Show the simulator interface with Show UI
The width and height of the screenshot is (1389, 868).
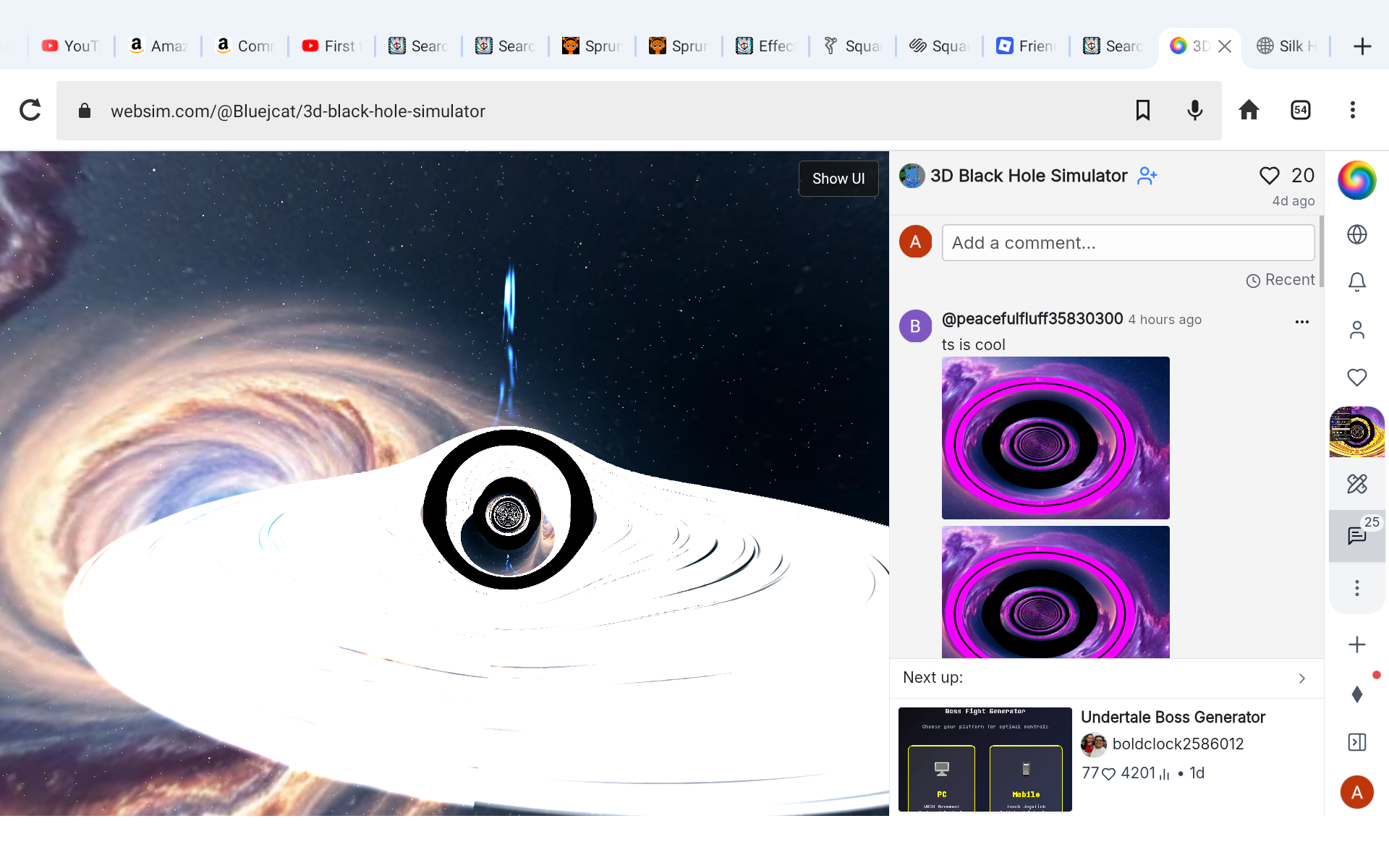coord(838,178)
